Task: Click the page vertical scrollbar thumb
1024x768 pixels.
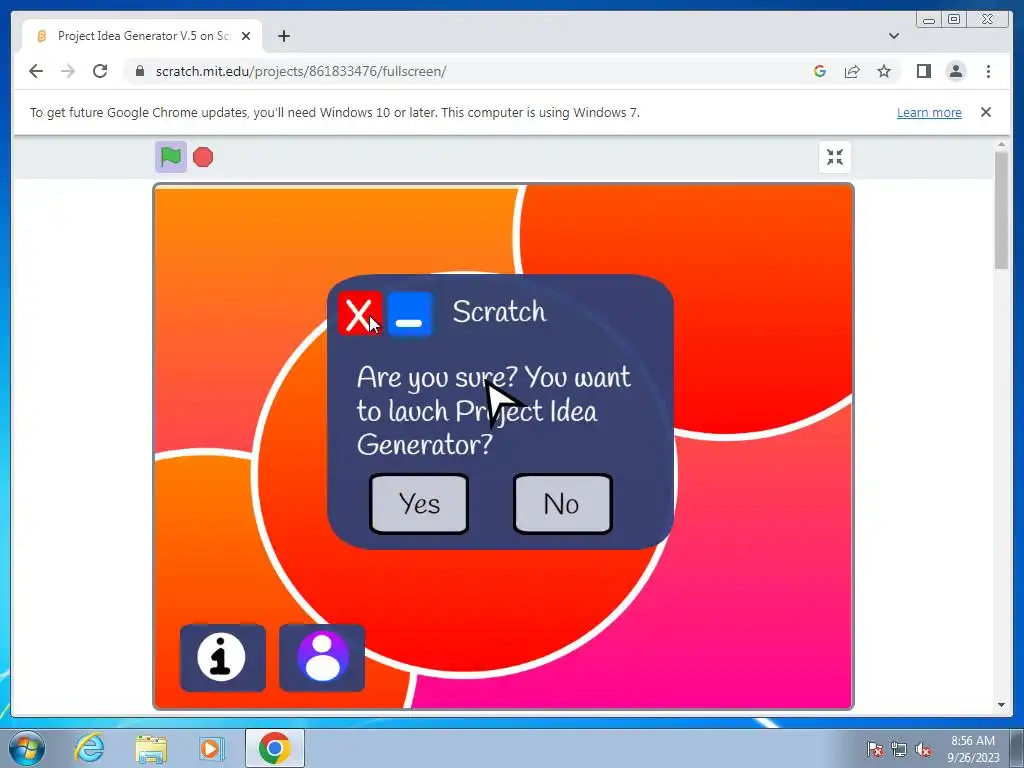Action: pos(1002,210)
